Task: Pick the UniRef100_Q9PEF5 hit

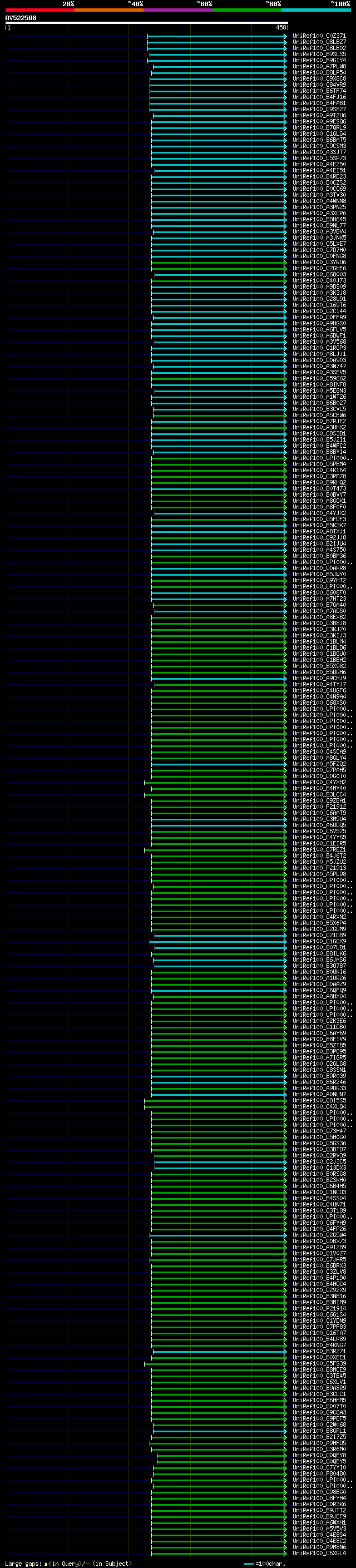Action: coord(319,1418)
